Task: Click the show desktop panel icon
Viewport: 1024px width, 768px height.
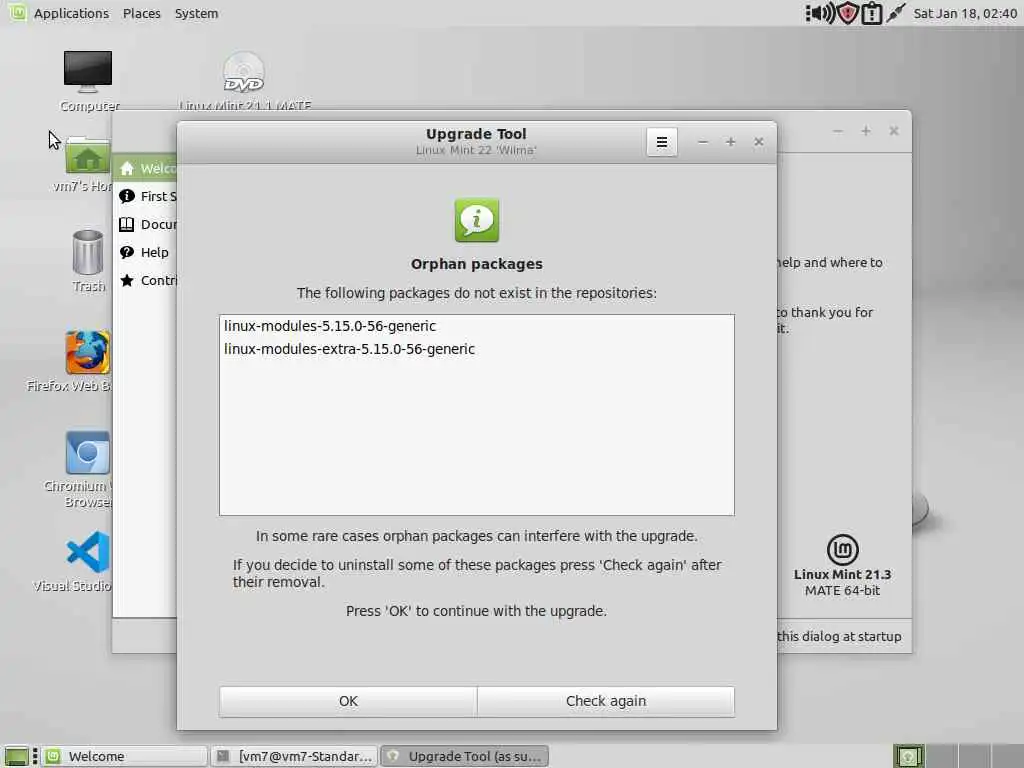Action: click(x=16, y=756)
